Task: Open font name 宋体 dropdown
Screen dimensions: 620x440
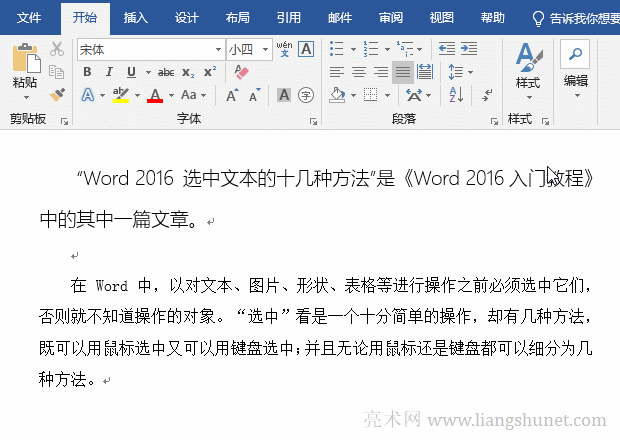Action: (218, 49)
